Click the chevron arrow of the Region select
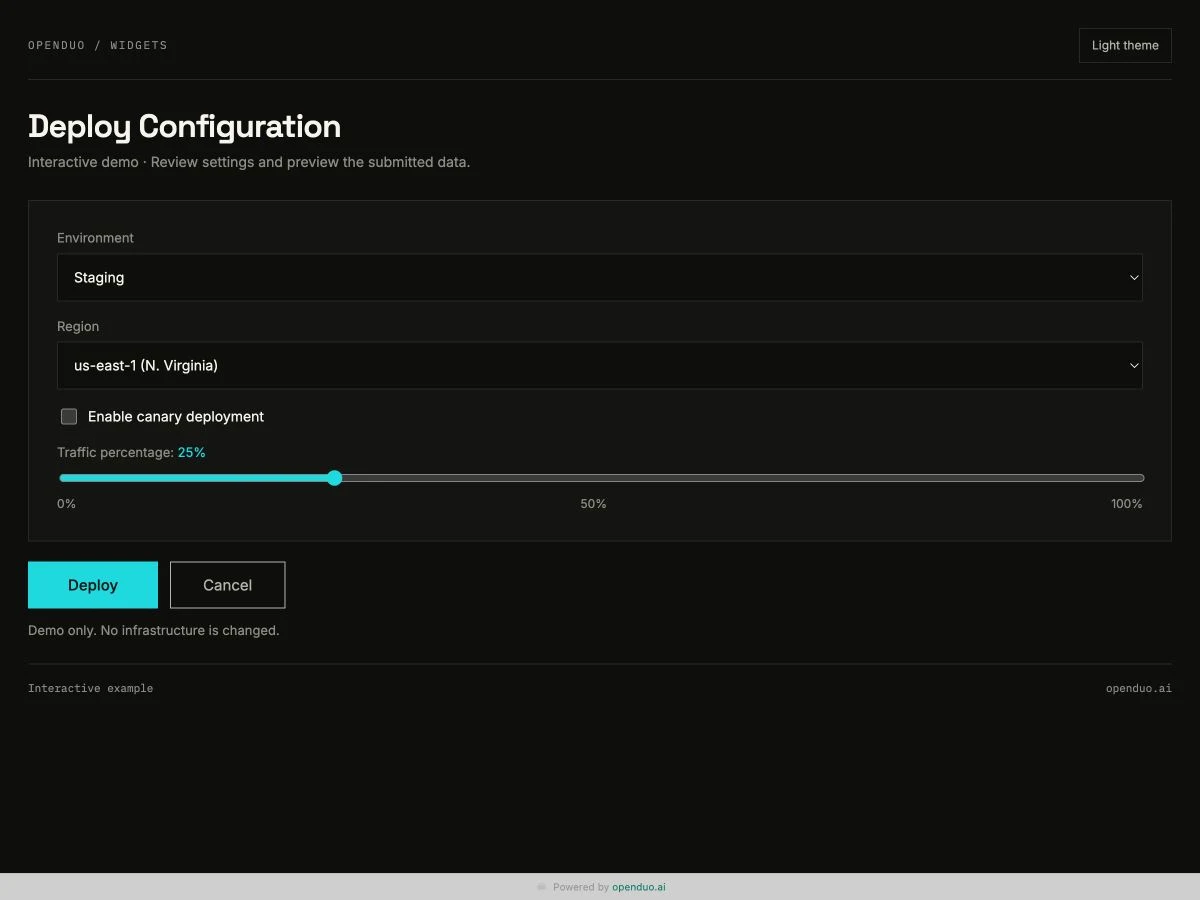Viewport: 1200px width, 900px height. coord(1134,365)
